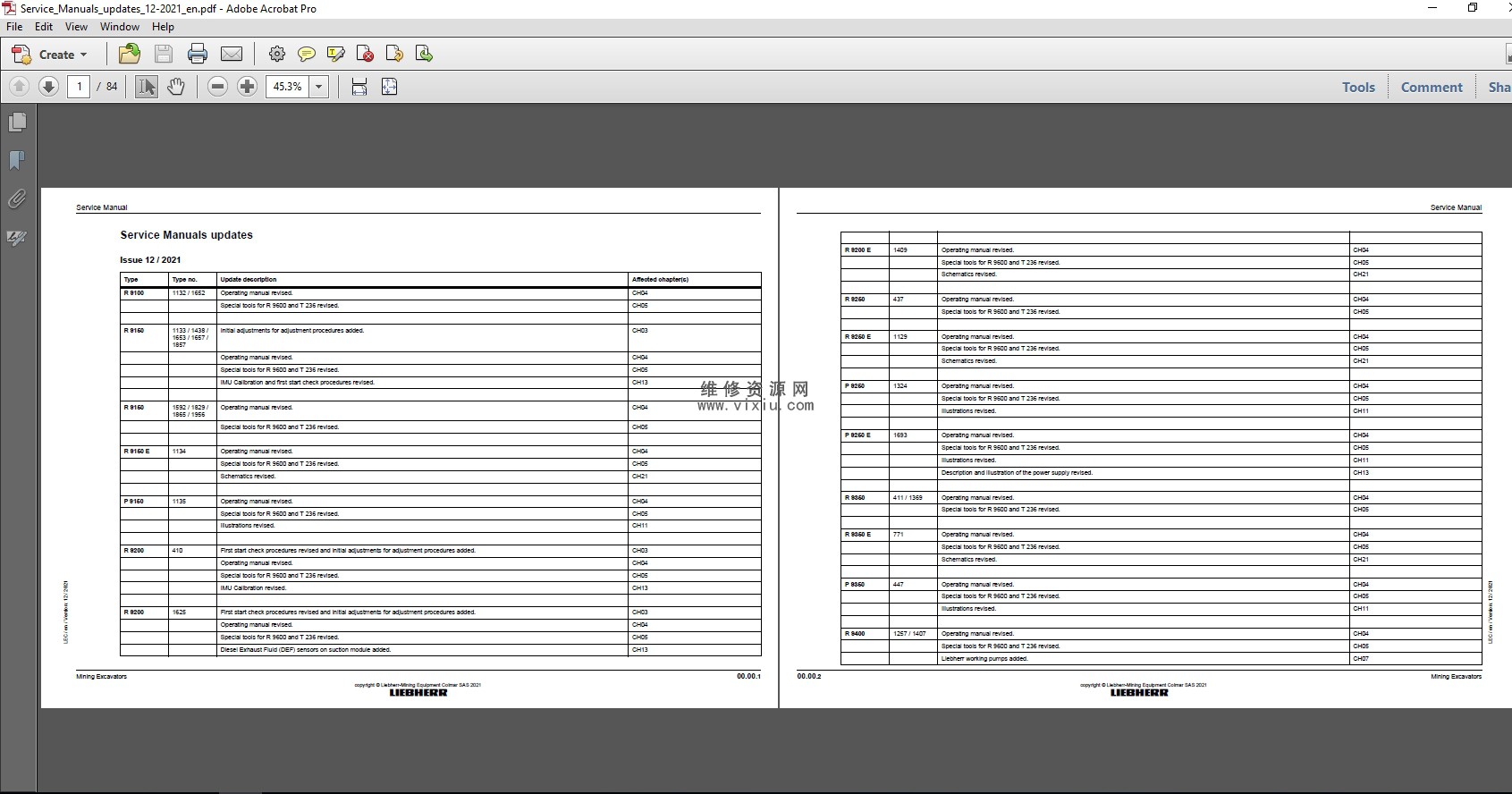Viewport: 1512px width, 794px height.
Task: Open the Page Thumbnails side panel
Action: [x=17, y=122]
